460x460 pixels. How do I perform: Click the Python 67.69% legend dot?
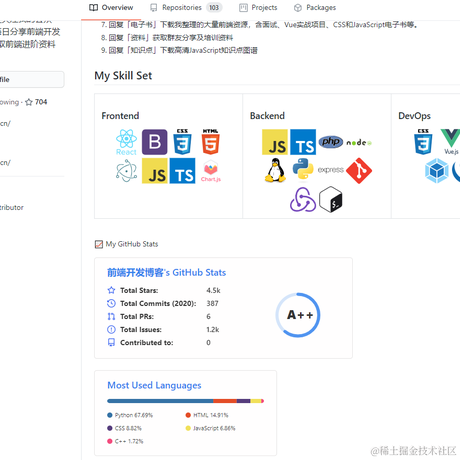(x=110, y=415)
